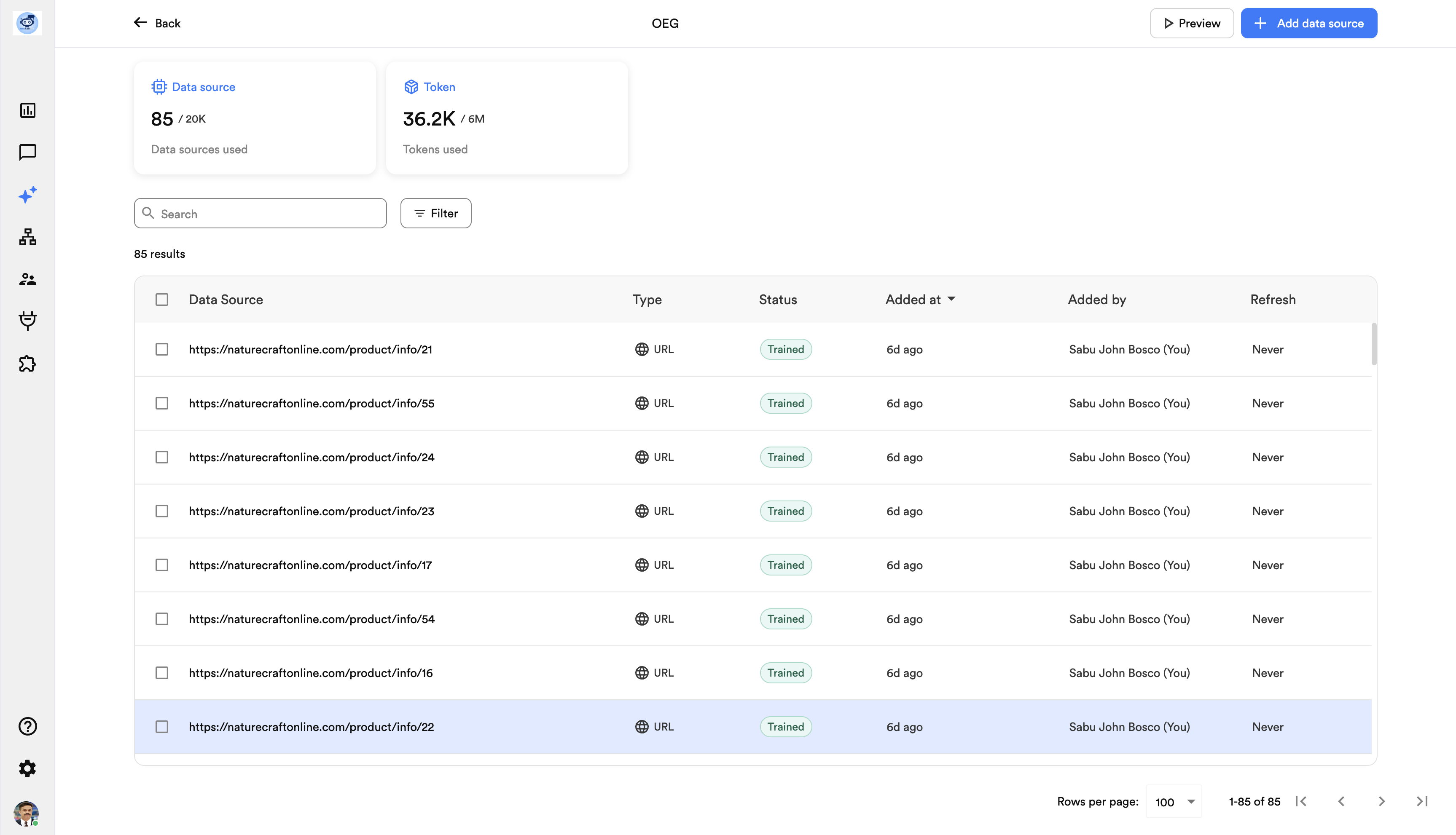Open the settings gear in sidebar
The width and height of the screenshot is (1456, 835).
(27, 768)
